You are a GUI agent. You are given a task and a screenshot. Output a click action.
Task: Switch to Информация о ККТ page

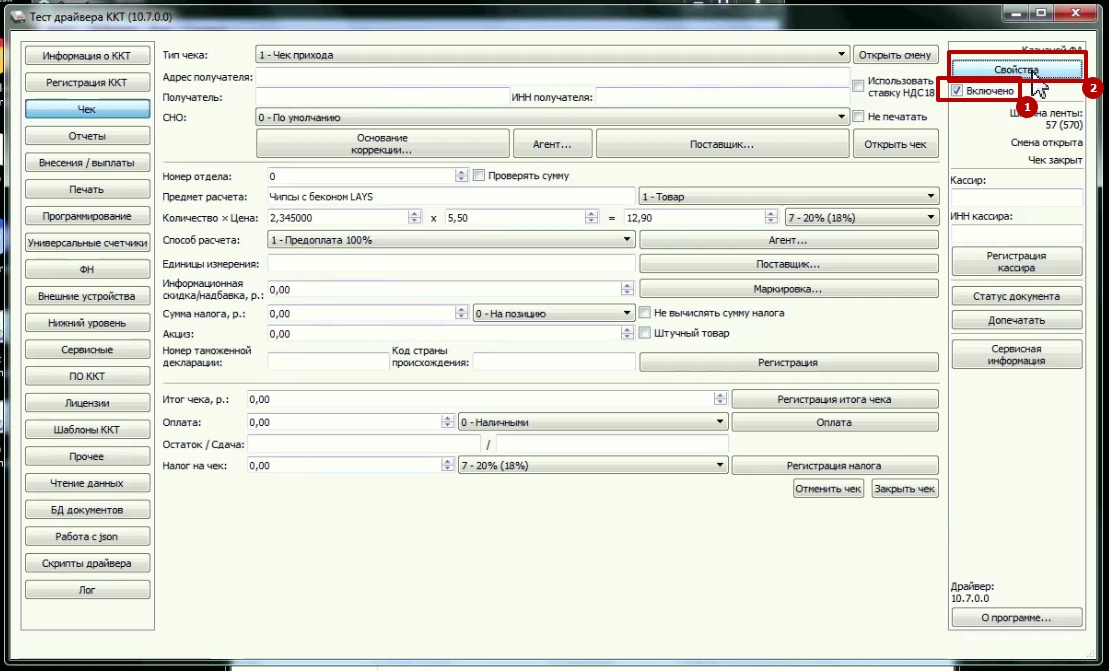[x=87, y=56]
